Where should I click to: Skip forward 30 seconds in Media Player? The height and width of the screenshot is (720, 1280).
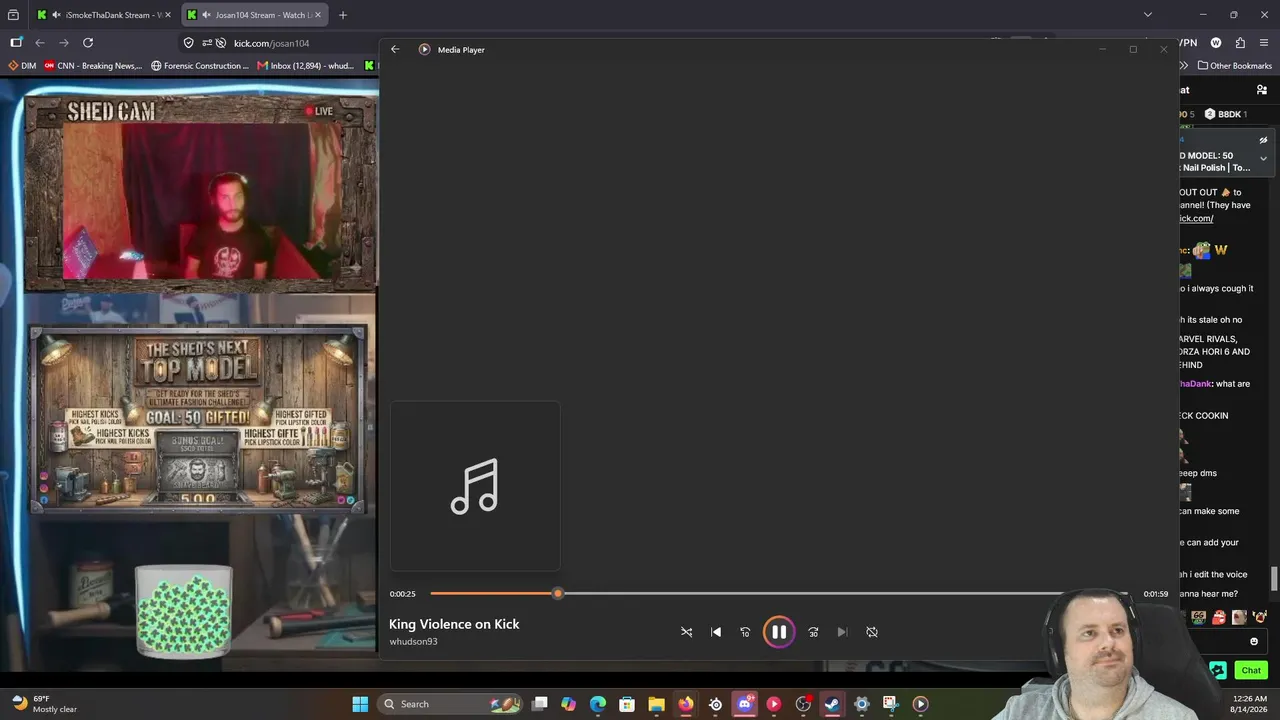[813, 632]
